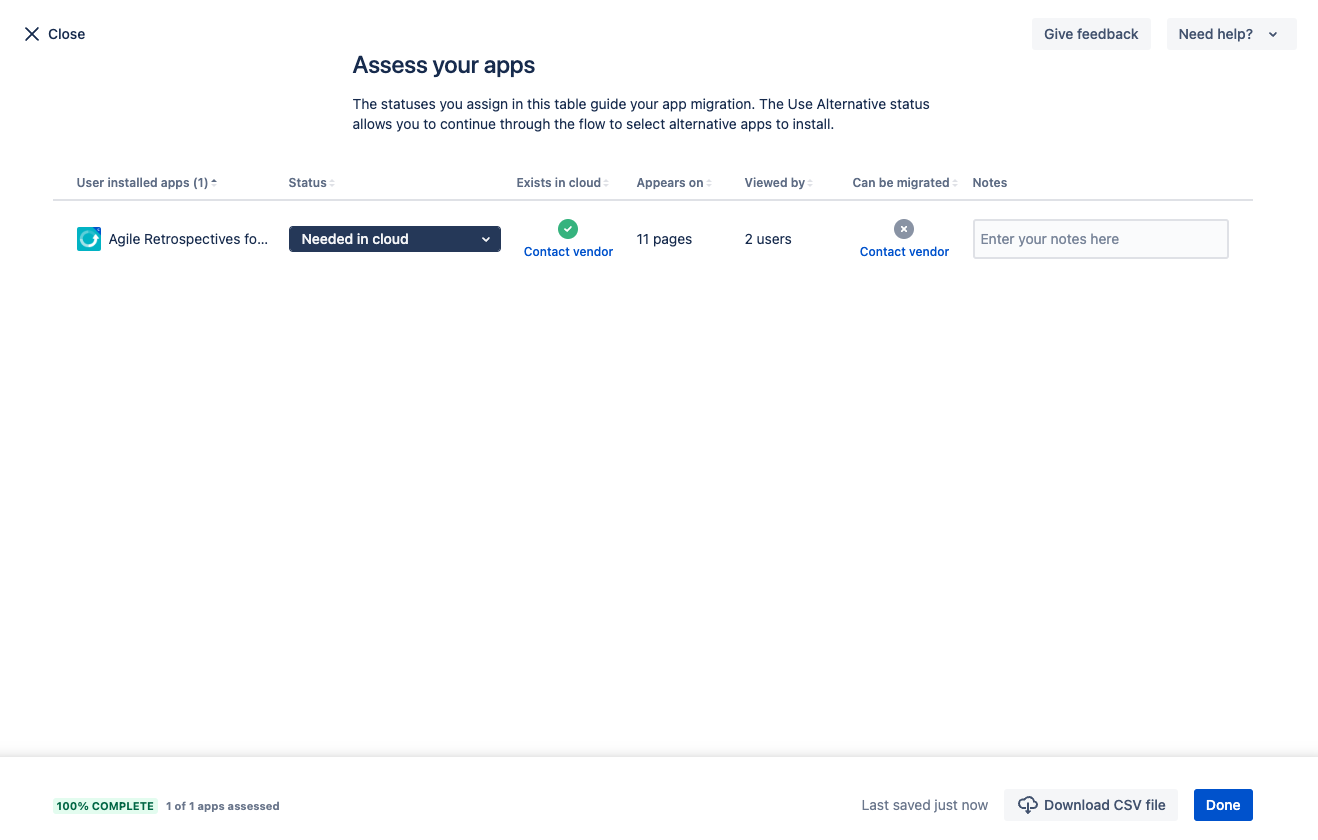Image resolution: width=1318 pixels, height=840 pixels.
Task: Click the X icon to close assessment
Action: click(x=32, y=34)
